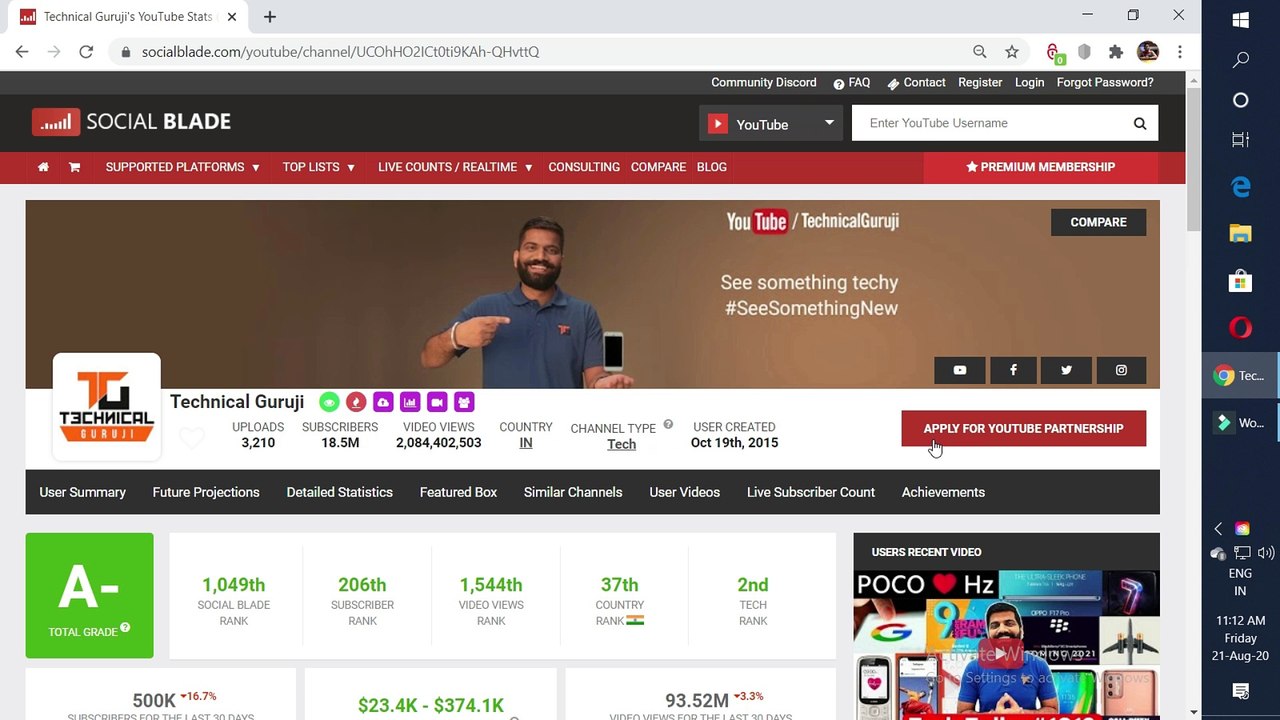The width and height of the screenshot is (1280, 720).
Task: Click the Consulting menu item
Action: pos(584,167)
